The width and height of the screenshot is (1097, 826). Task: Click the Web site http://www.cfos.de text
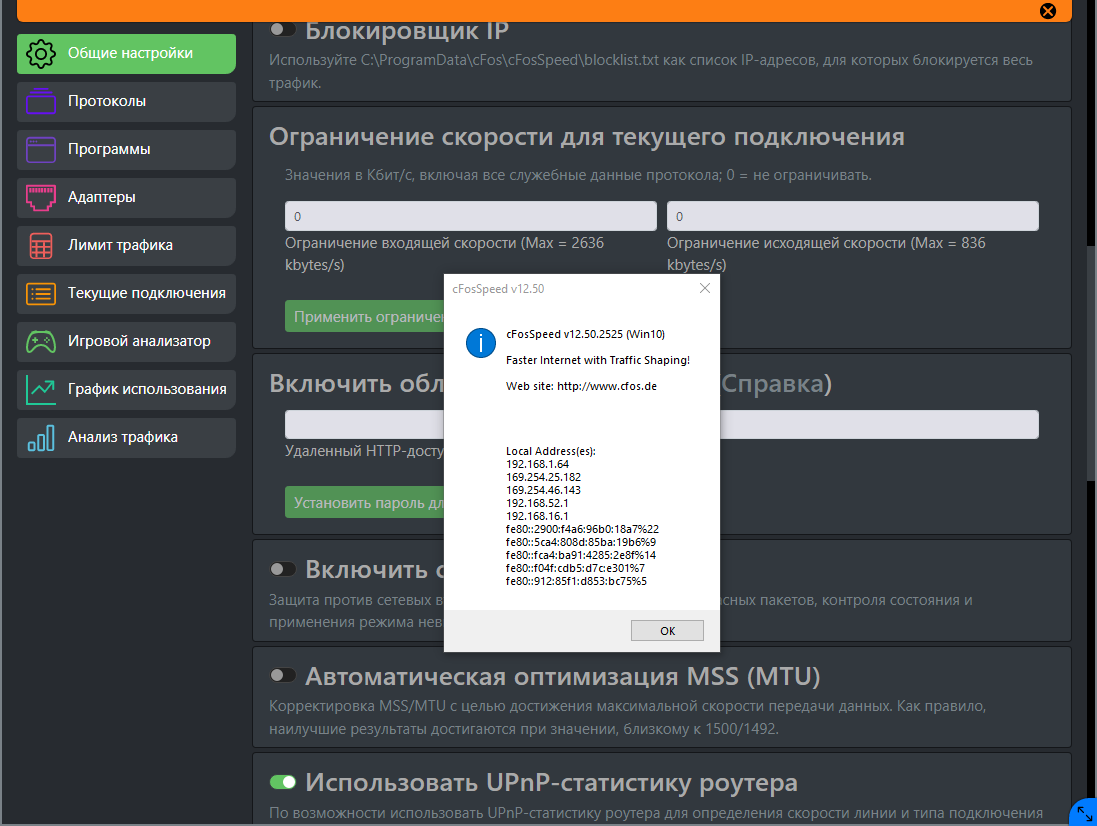click(x=581, y=386)
